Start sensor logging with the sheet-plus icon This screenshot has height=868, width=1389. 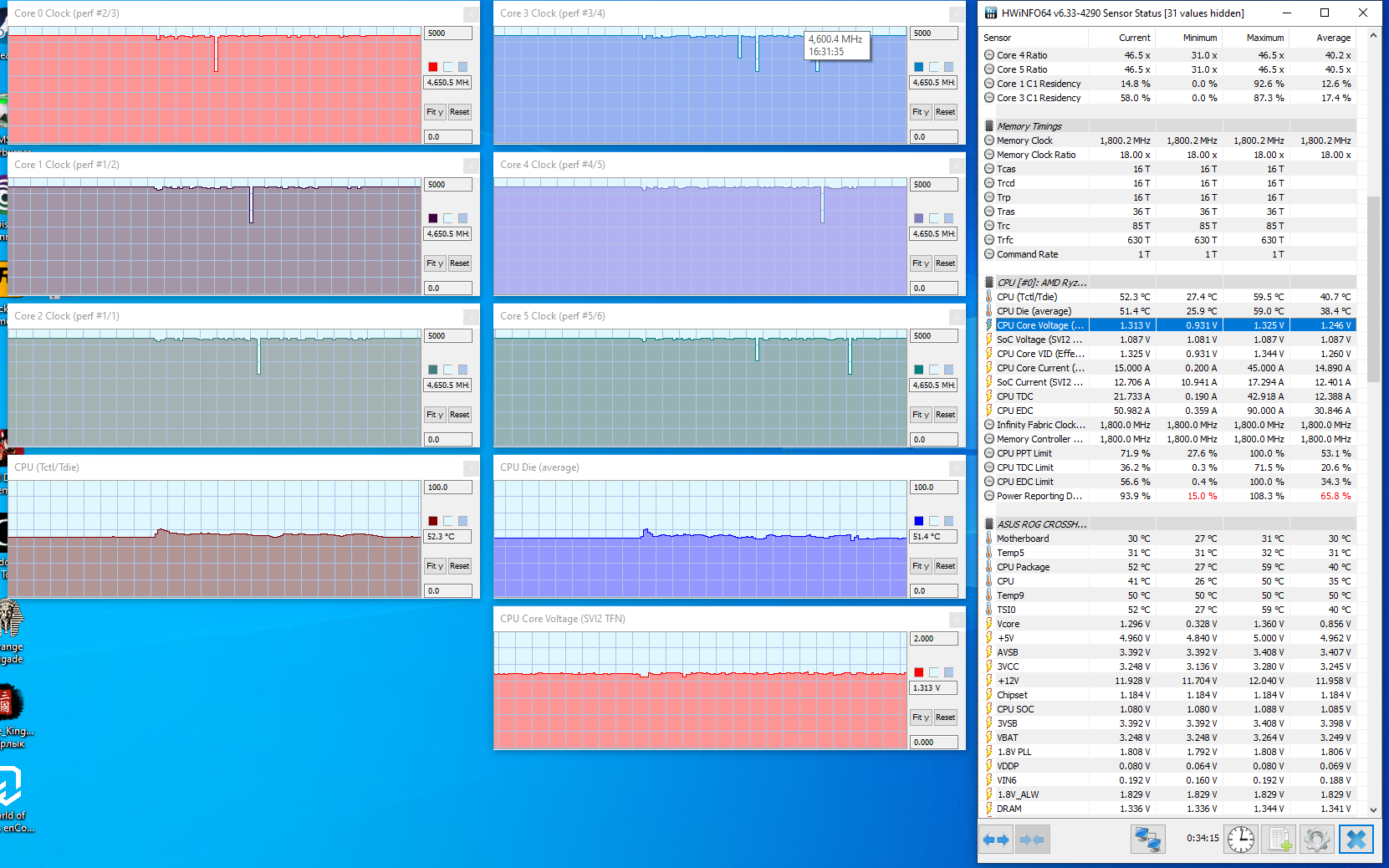(1279, 840)
